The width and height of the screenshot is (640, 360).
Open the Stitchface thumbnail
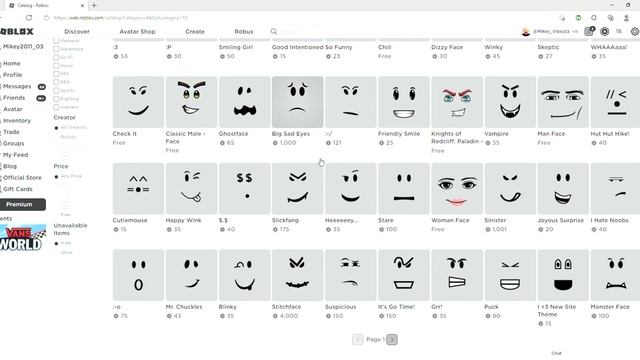click(x=298, y=275)
